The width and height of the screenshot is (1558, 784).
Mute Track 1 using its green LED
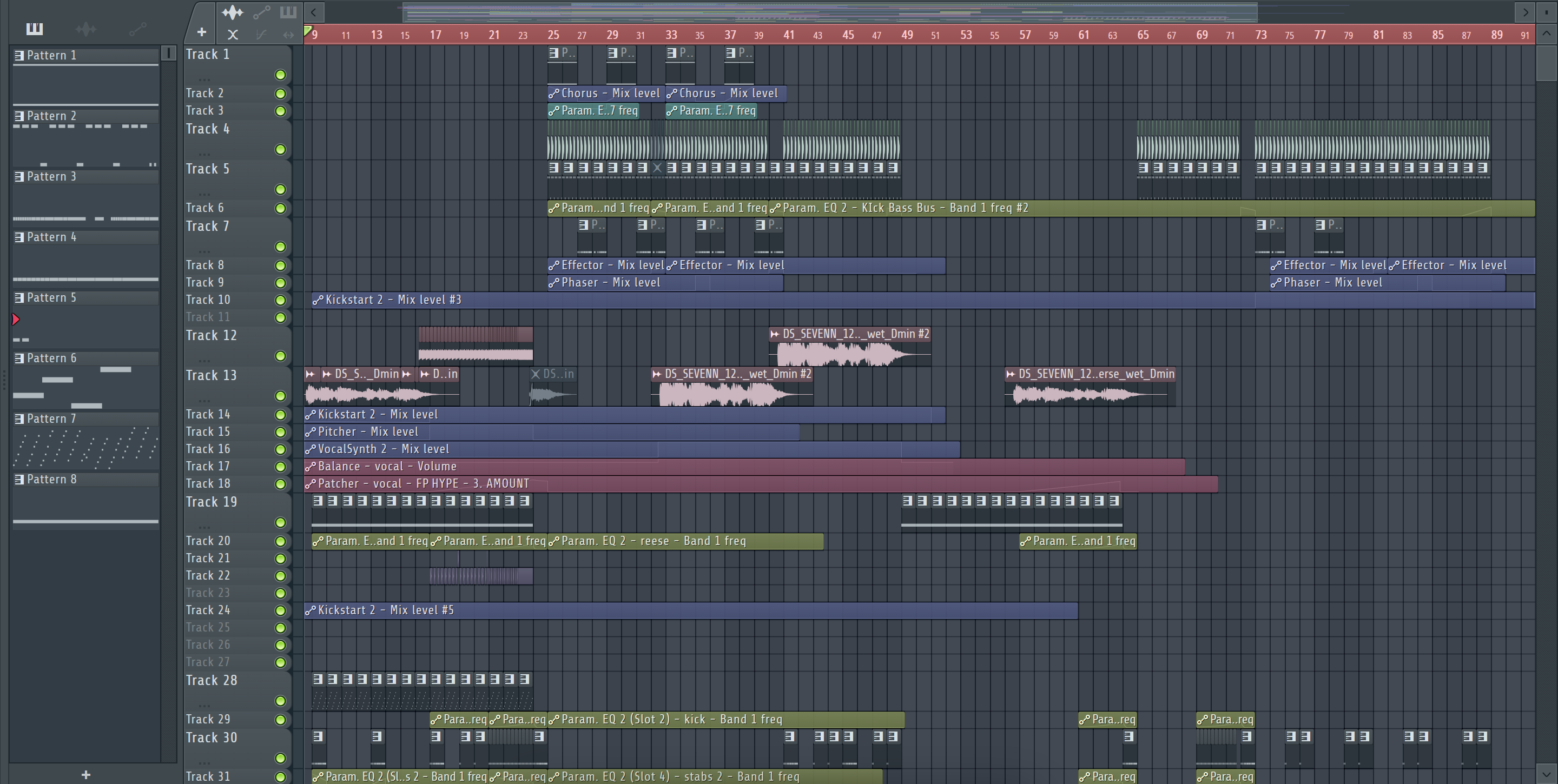click(281, 75)
